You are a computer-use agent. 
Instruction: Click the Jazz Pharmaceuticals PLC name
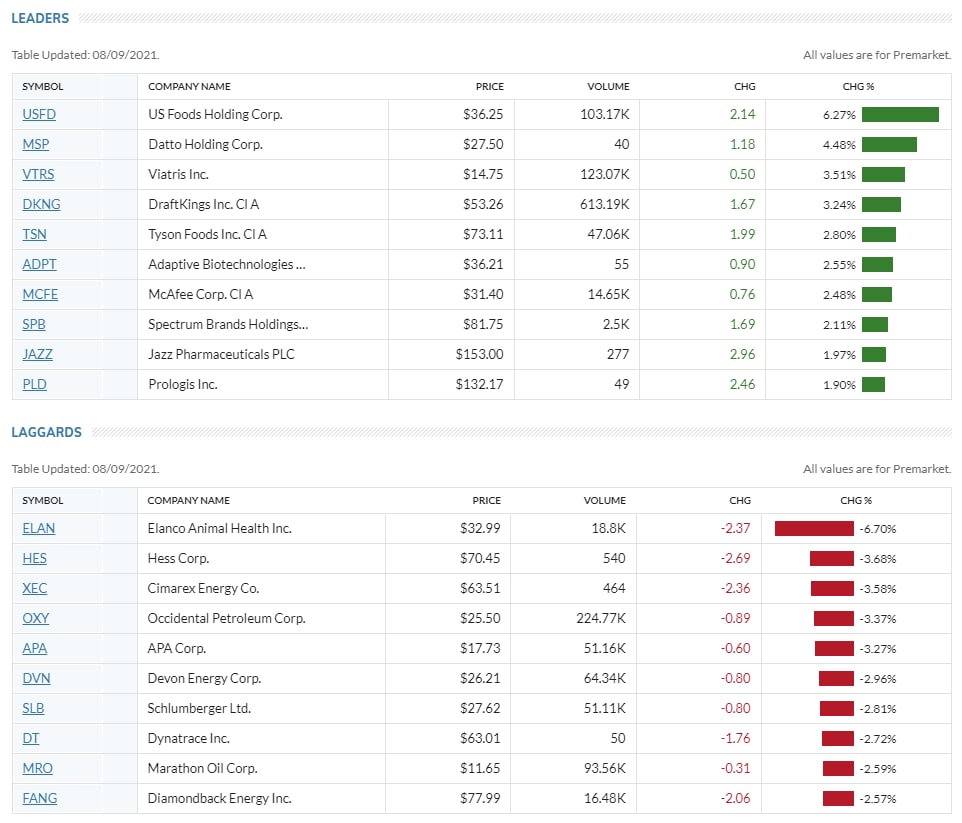[x=221, y=355]
